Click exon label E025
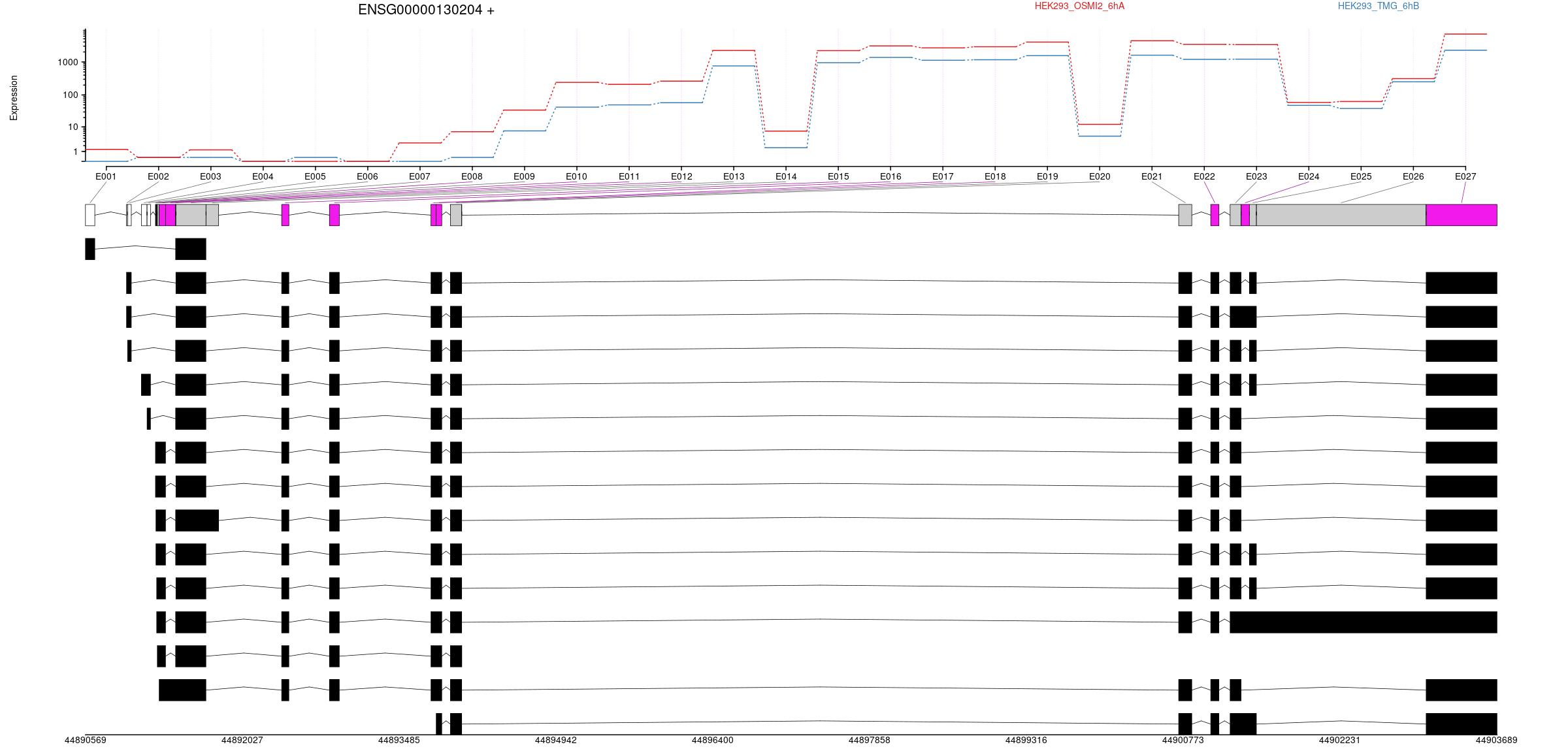The image size is (1568, 751). pyautogui.click(x=1361, y=176)
